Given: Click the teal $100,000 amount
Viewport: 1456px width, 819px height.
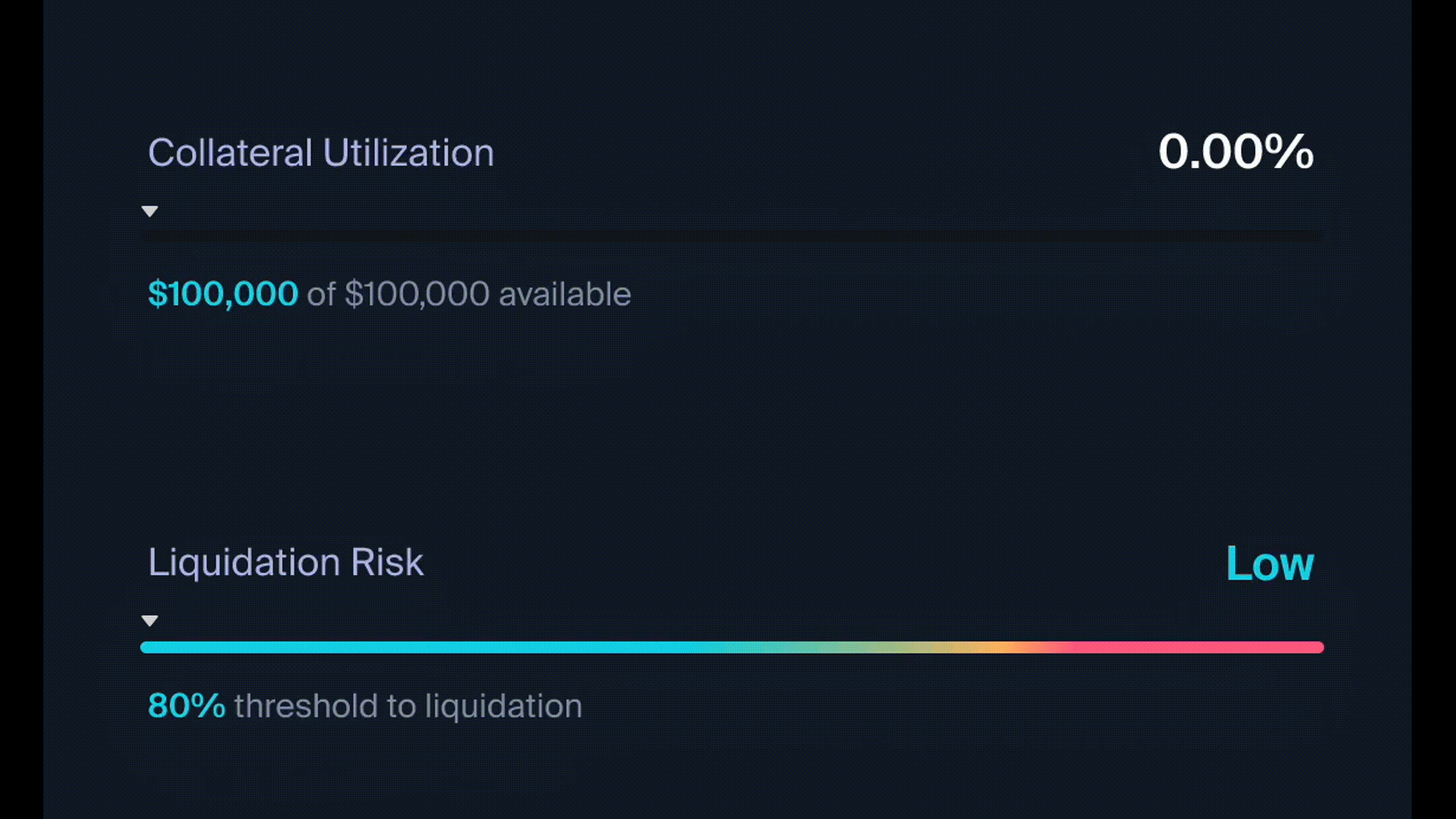Looking at the screenshot, I should click(223, 294).
